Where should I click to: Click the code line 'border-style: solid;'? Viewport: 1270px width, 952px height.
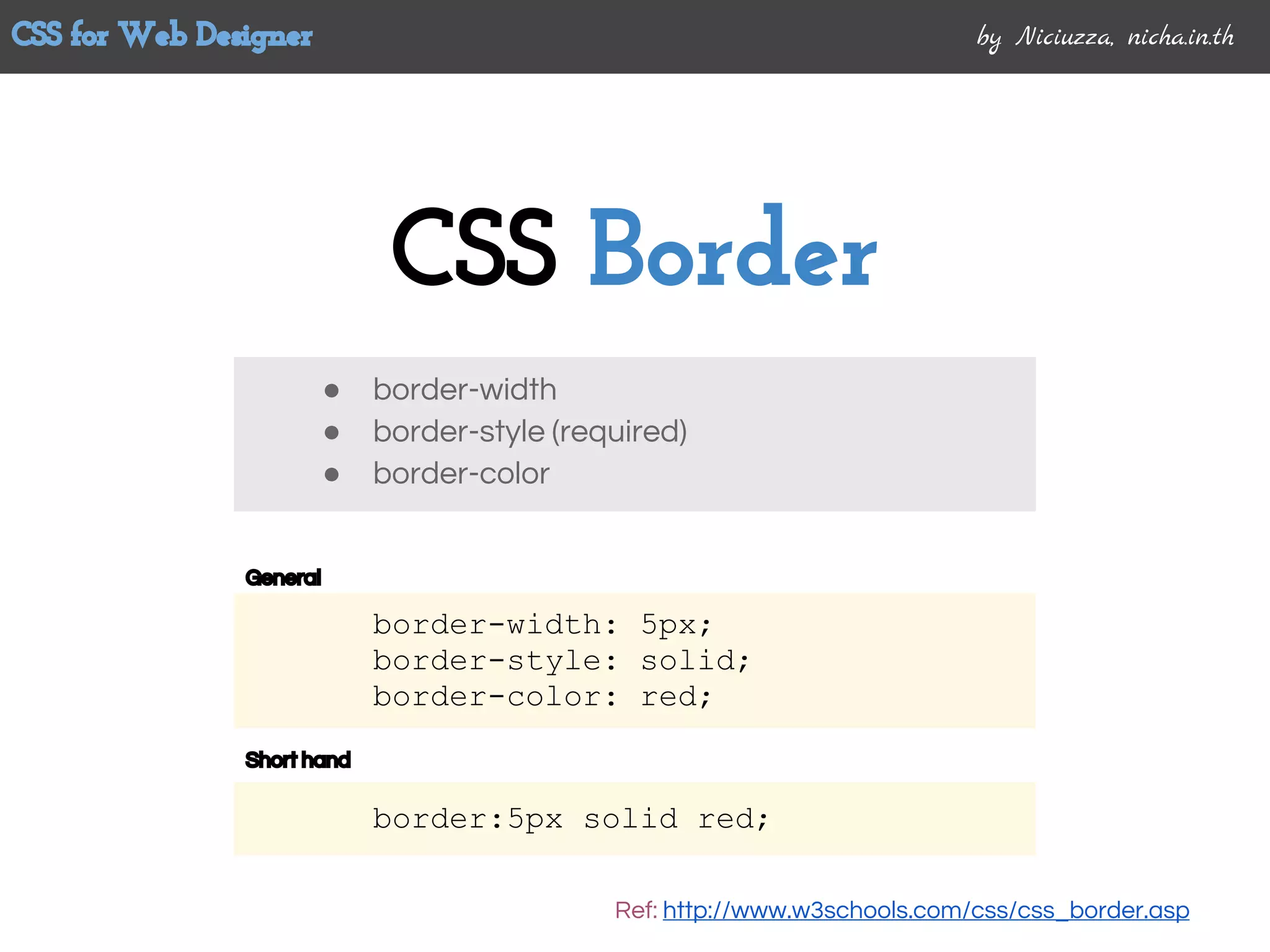click(561, 661)
